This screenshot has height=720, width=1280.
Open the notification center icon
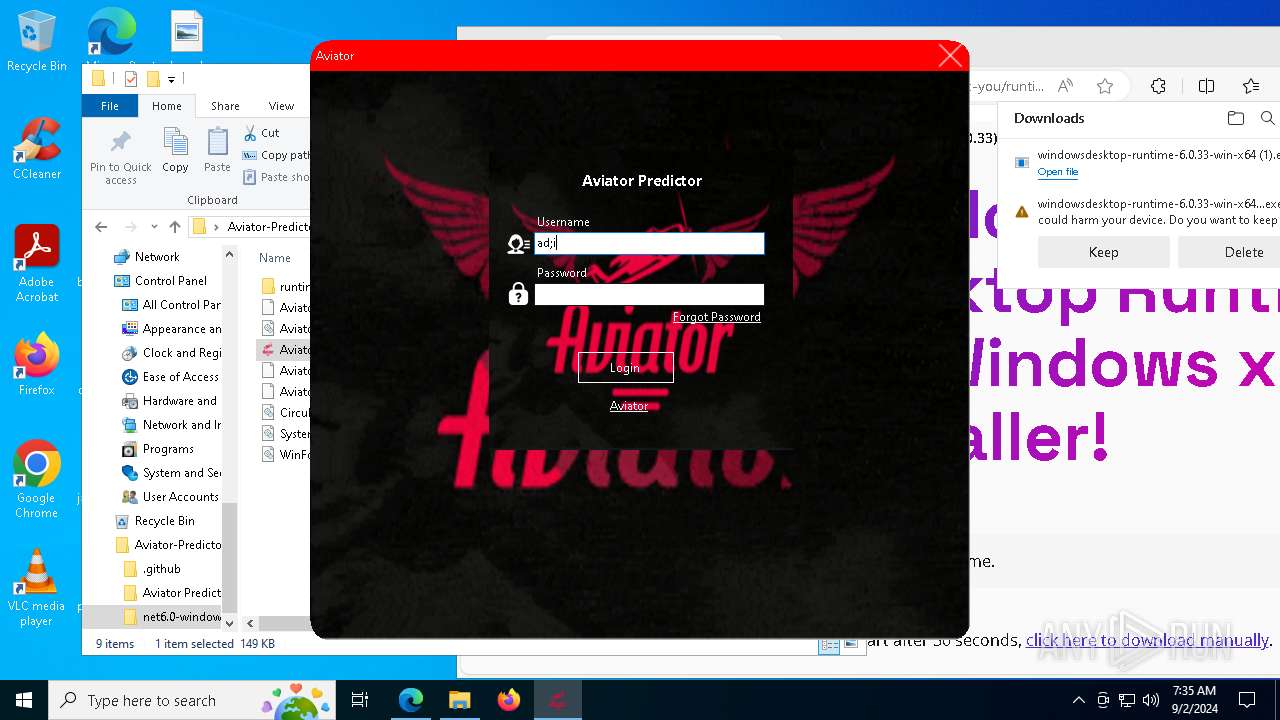[1247, 700]
